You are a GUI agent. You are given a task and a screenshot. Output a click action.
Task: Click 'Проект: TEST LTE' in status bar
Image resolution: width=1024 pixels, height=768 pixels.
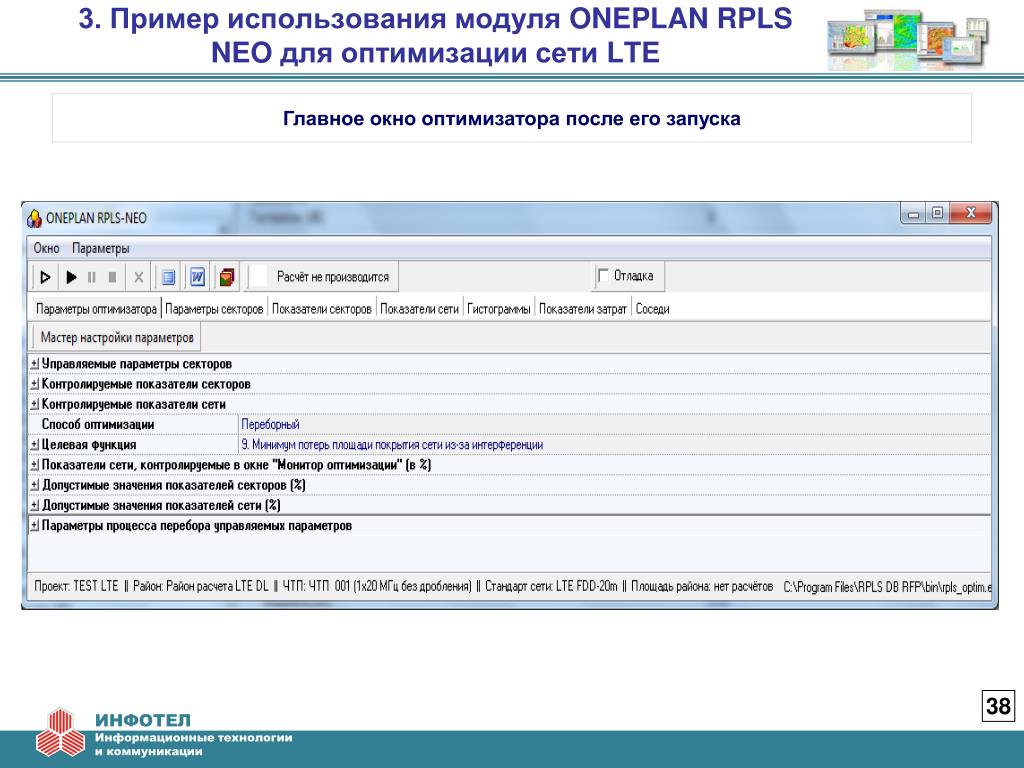coord(76,586)
